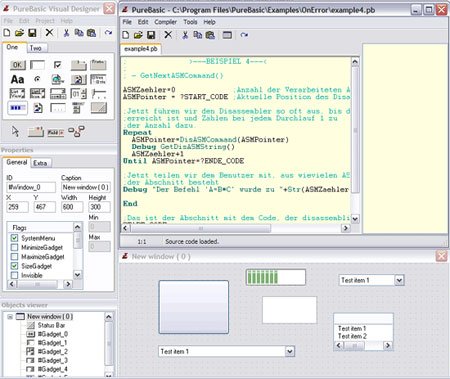This screenshot has width=450, height=379.
Task: Click the X delete icon in Visual Designer toolbar
Action: 49,33
